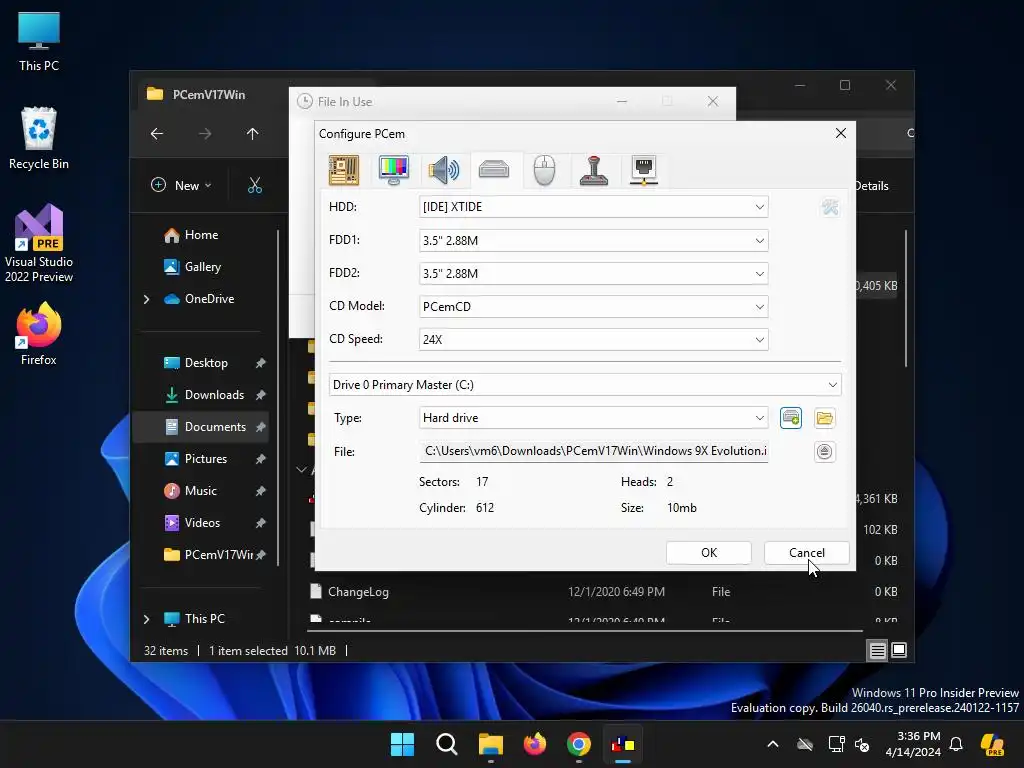Image resolution: width=1024 pixels, height=768 pixels.
Task: Go back in File Explorer
Action: pyautogui.click(x=157, y=134)
